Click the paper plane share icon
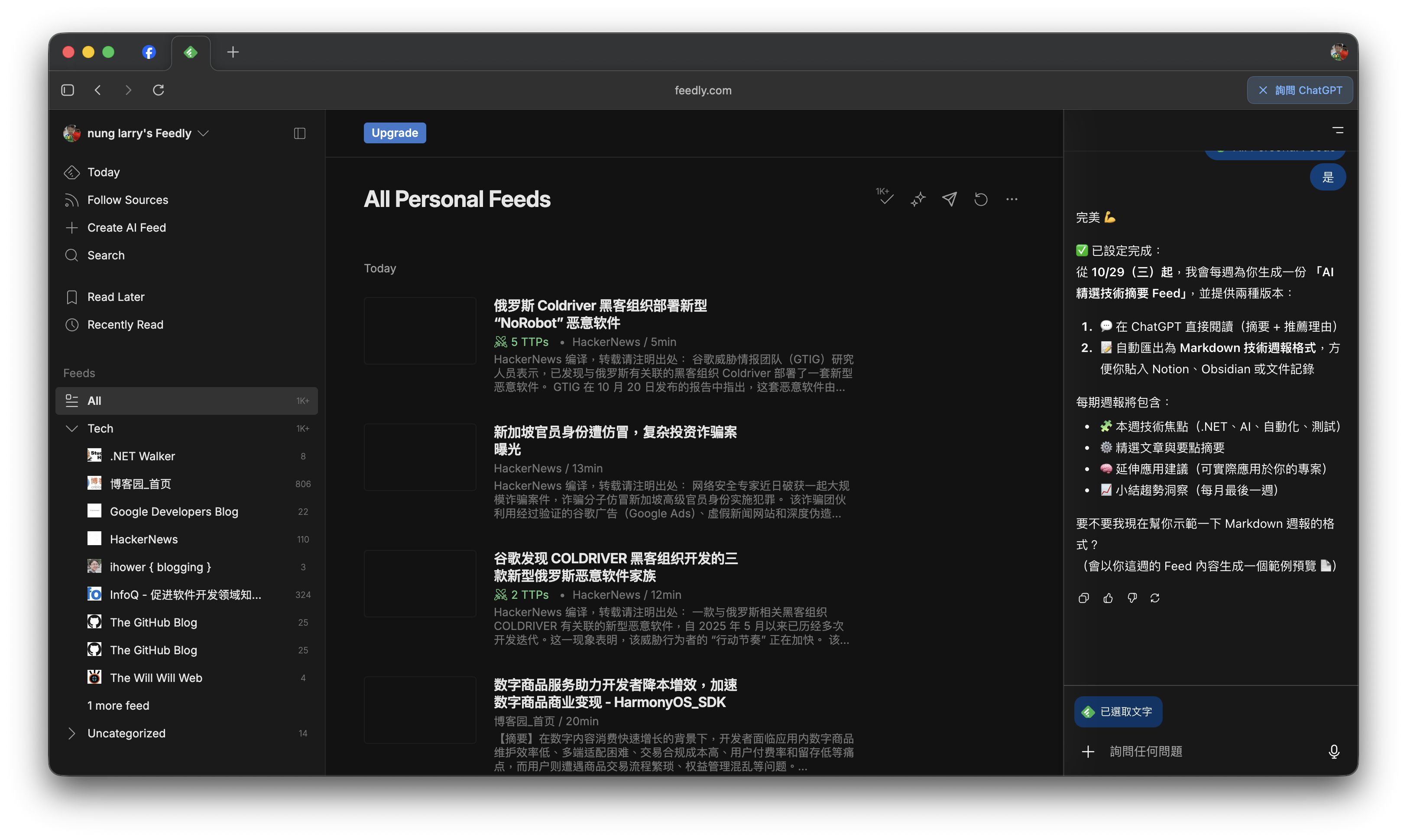Screen dimensions: 1407x840 [950, 199]
